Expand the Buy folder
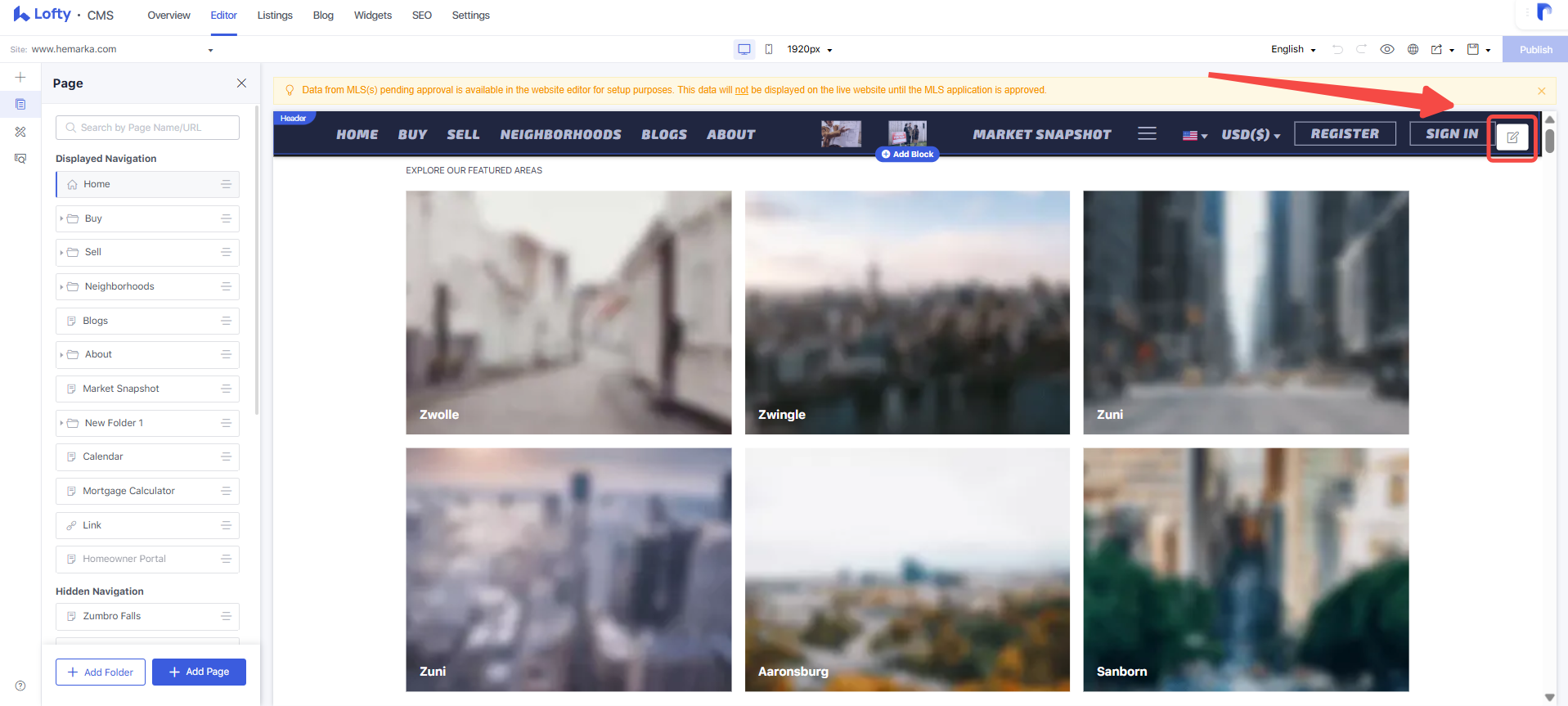 click(61, 218)
